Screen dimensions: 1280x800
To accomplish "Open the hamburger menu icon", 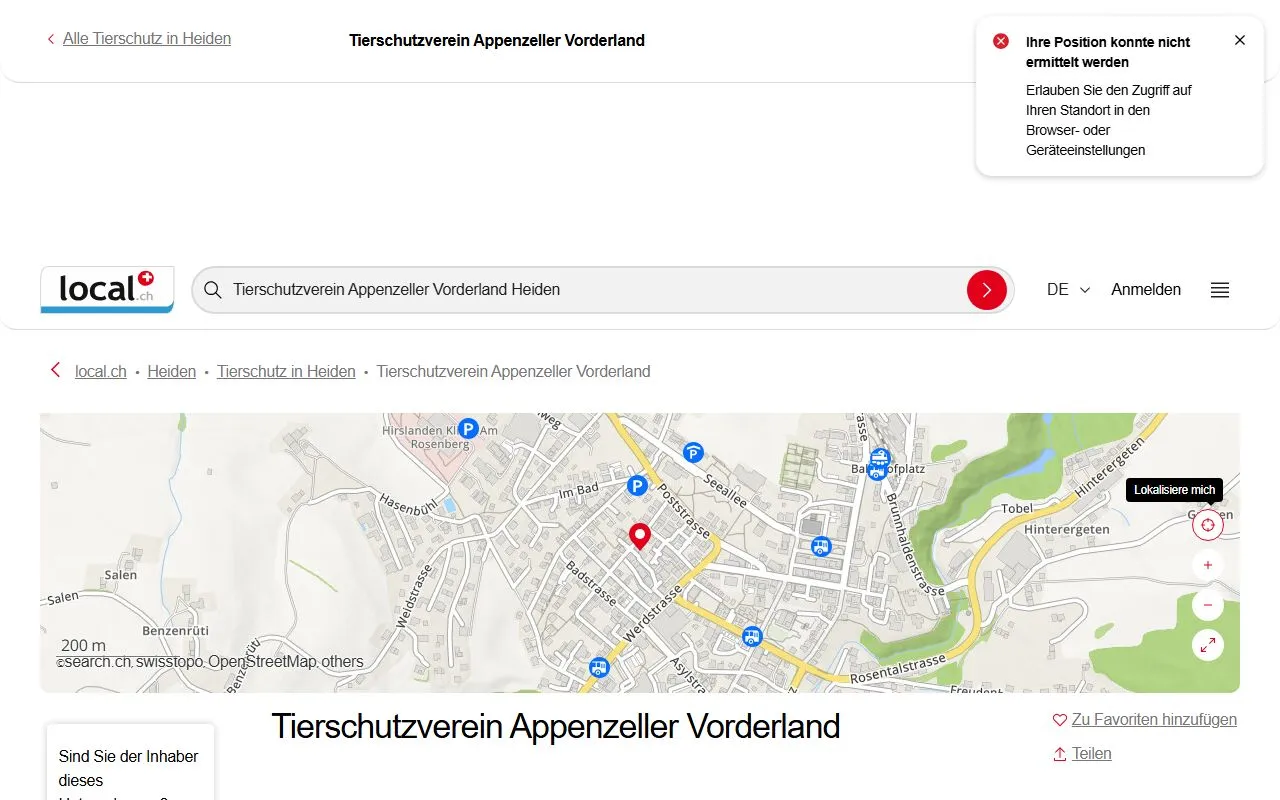I will tap(1219, 289).
